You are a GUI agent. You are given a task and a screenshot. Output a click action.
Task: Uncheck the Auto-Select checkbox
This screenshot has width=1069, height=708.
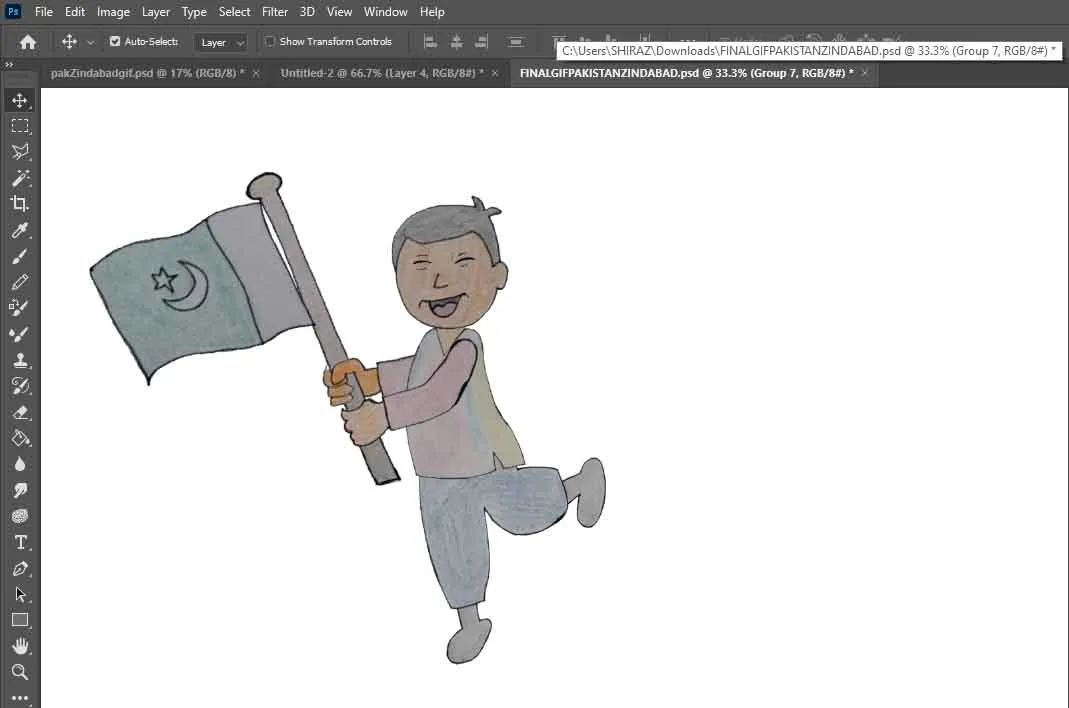point(115,42)
